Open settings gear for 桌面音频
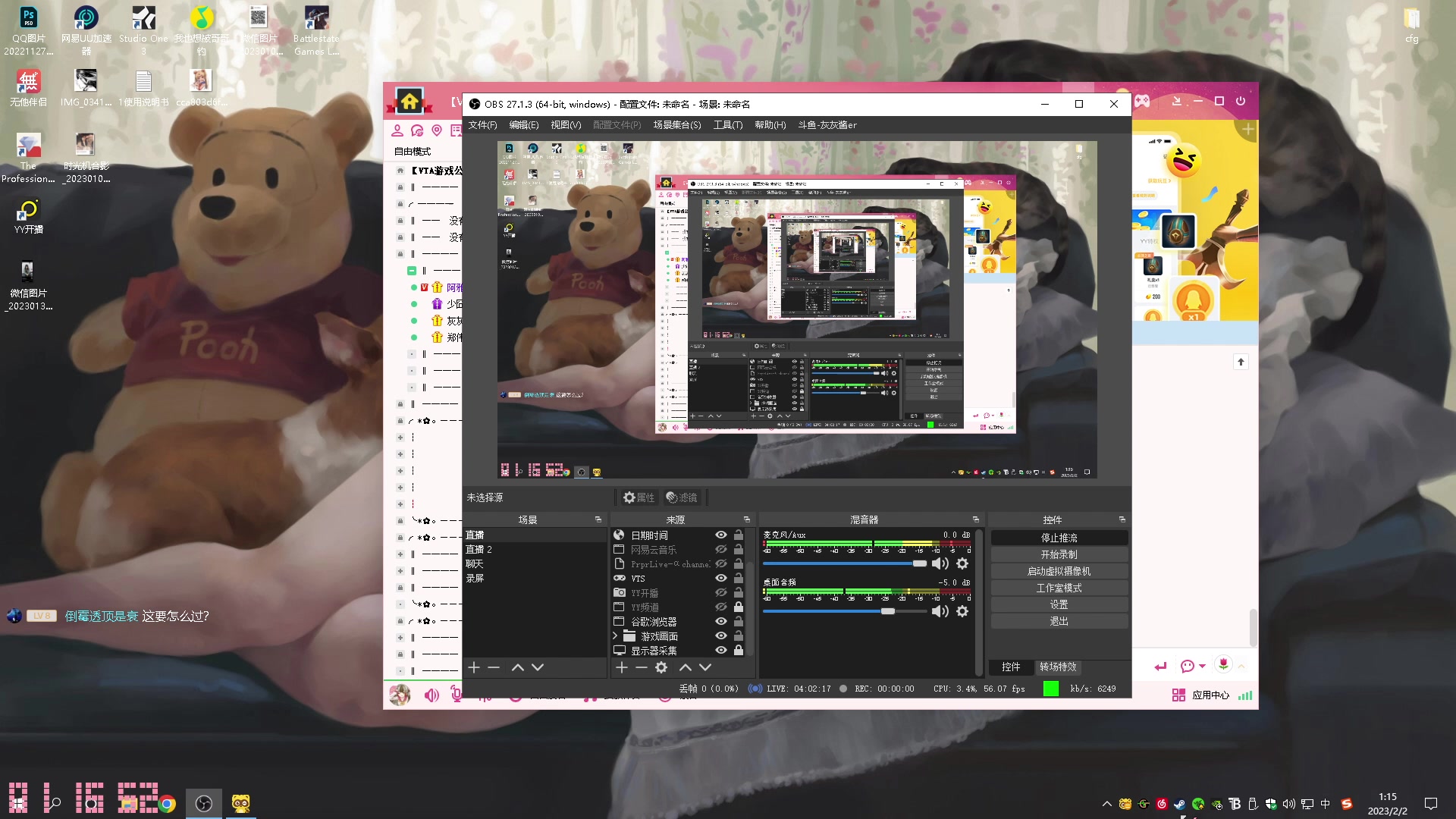The image size is (1456, 819). pos(962,611)
